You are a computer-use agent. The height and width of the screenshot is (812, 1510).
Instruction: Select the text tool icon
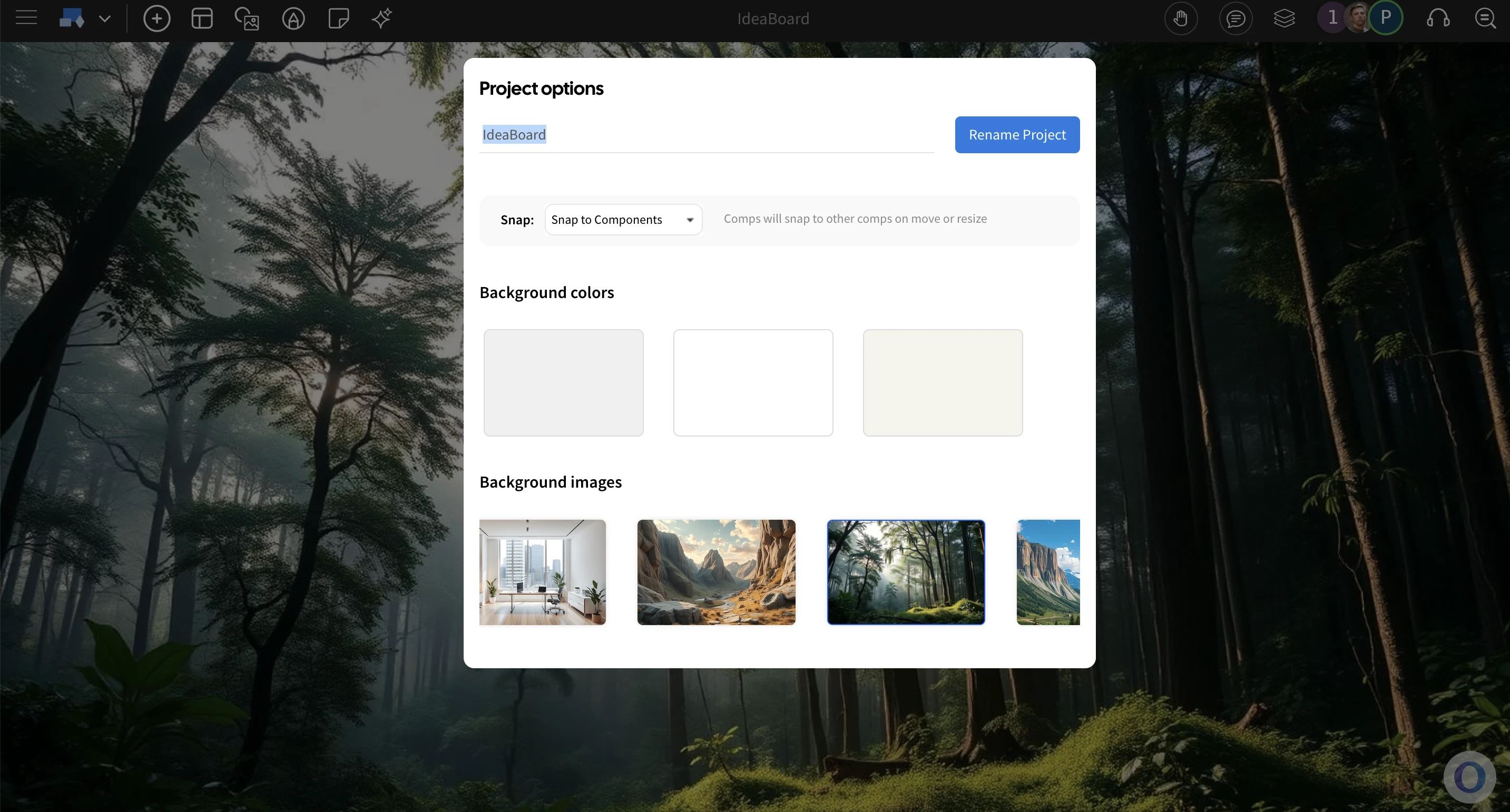(293, 19)
